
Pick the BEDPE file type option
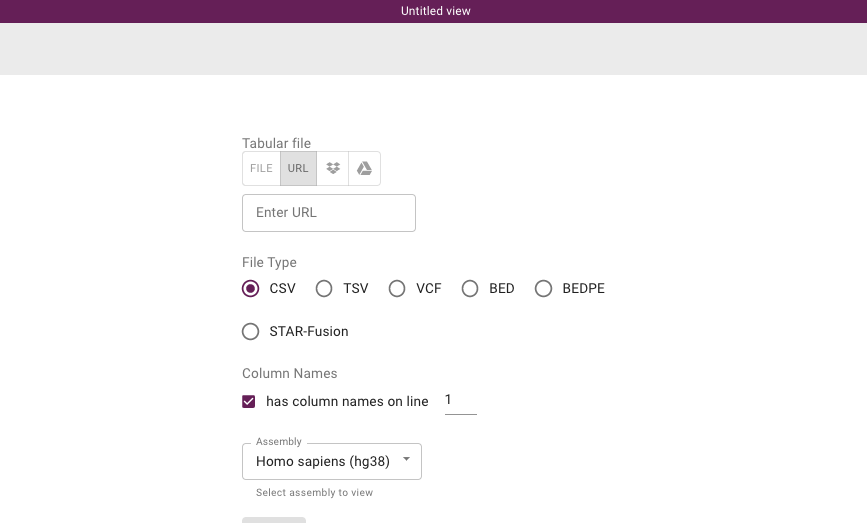coord(544,289)
